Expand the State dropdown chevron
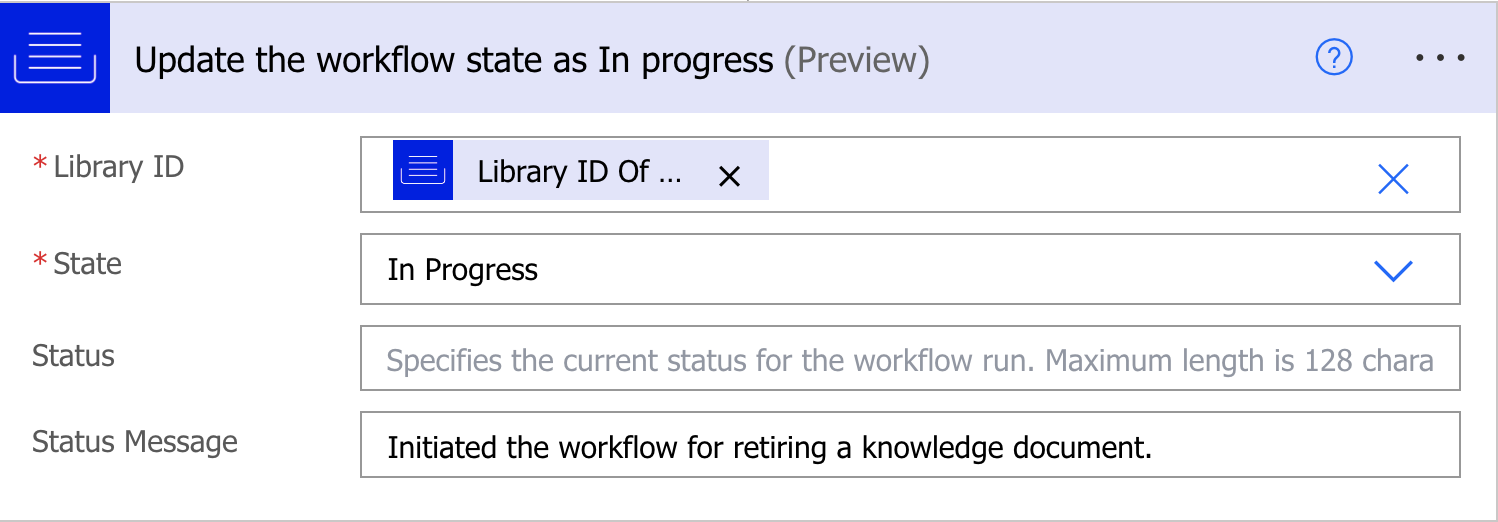Viewport: 1498px width, 522px height. (x=1393, y=270)
